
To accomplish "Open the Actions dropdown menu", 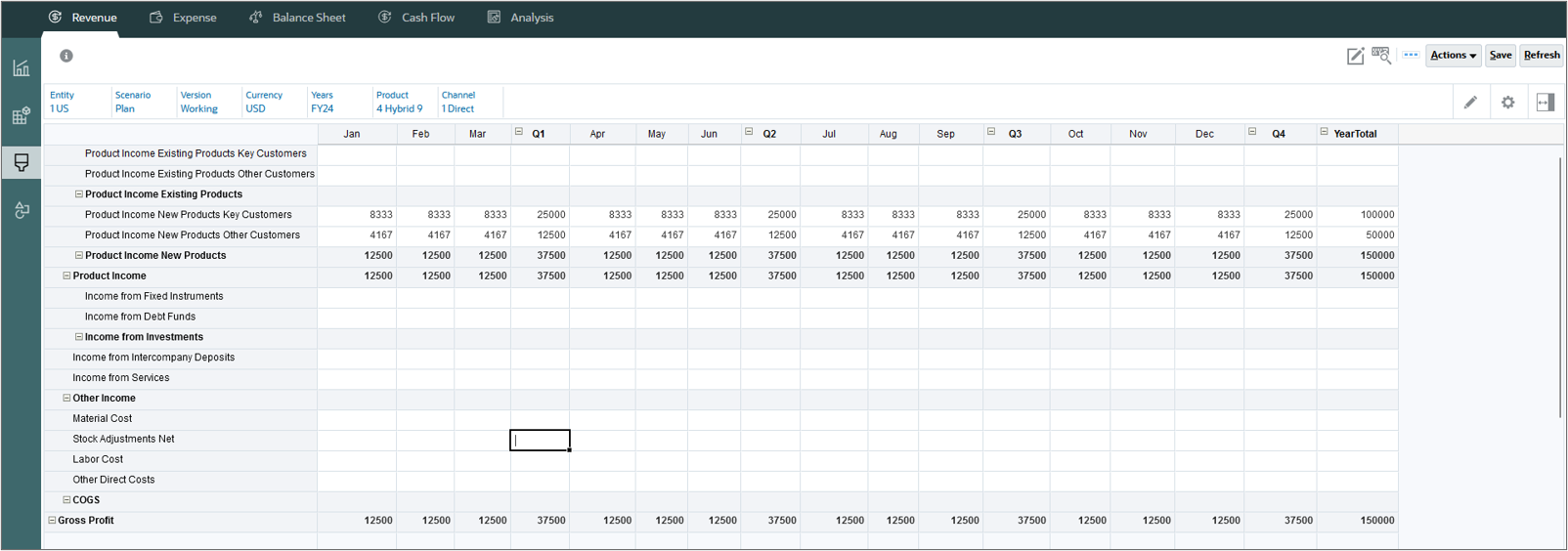I will [x=1454, y=56].
